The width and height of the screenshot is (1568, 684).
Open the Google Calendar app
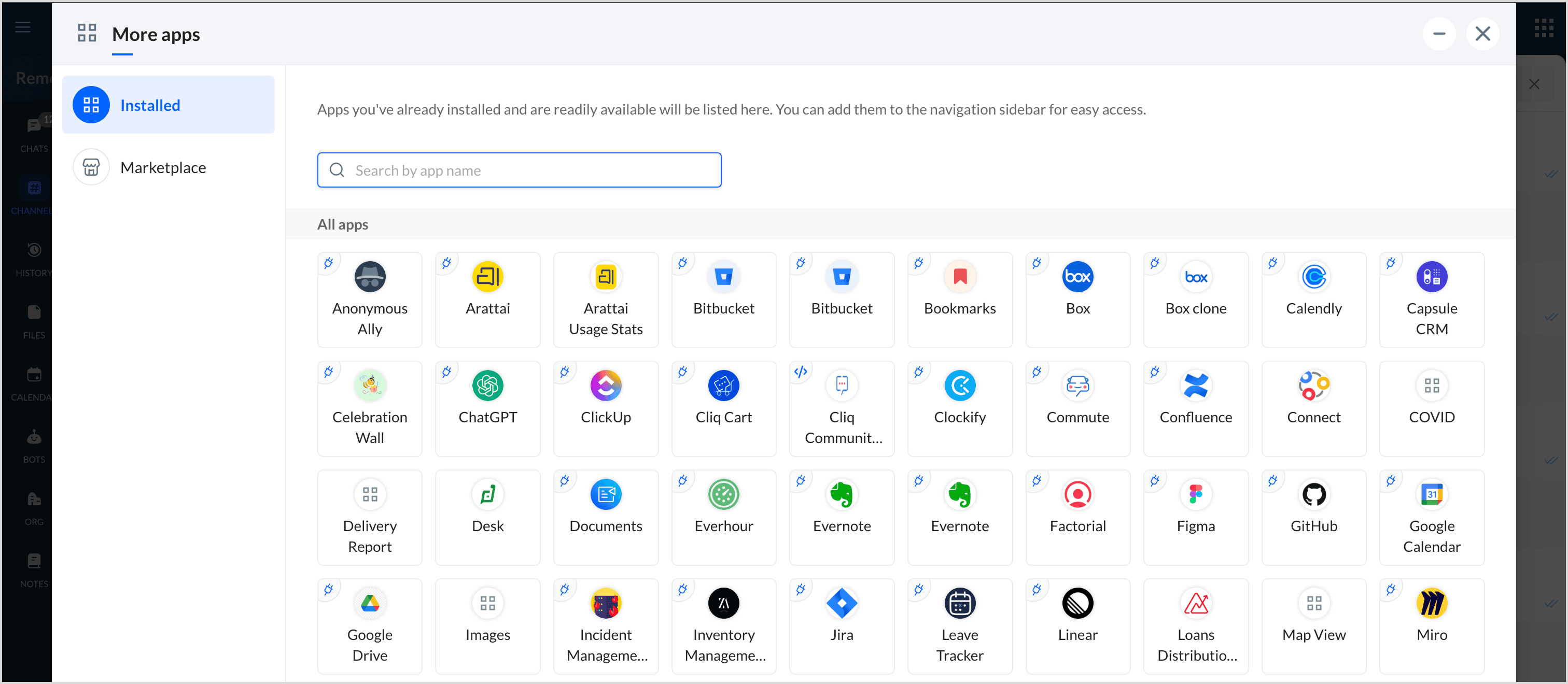coord(1432,518)
